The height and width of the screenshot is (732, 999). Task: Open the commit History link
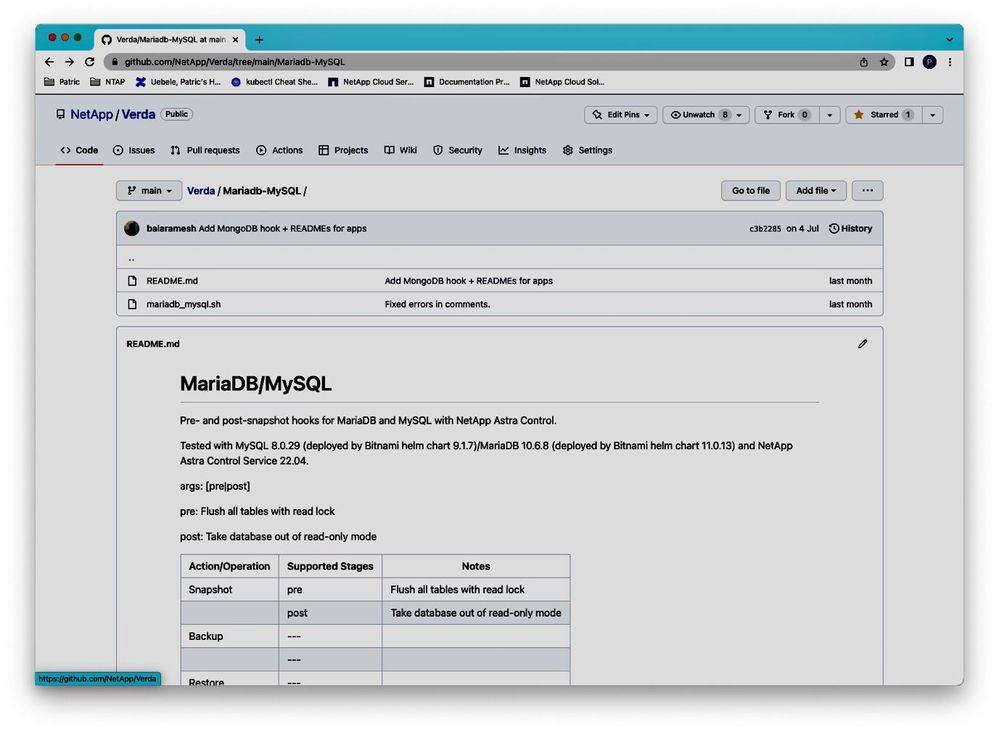851,229
